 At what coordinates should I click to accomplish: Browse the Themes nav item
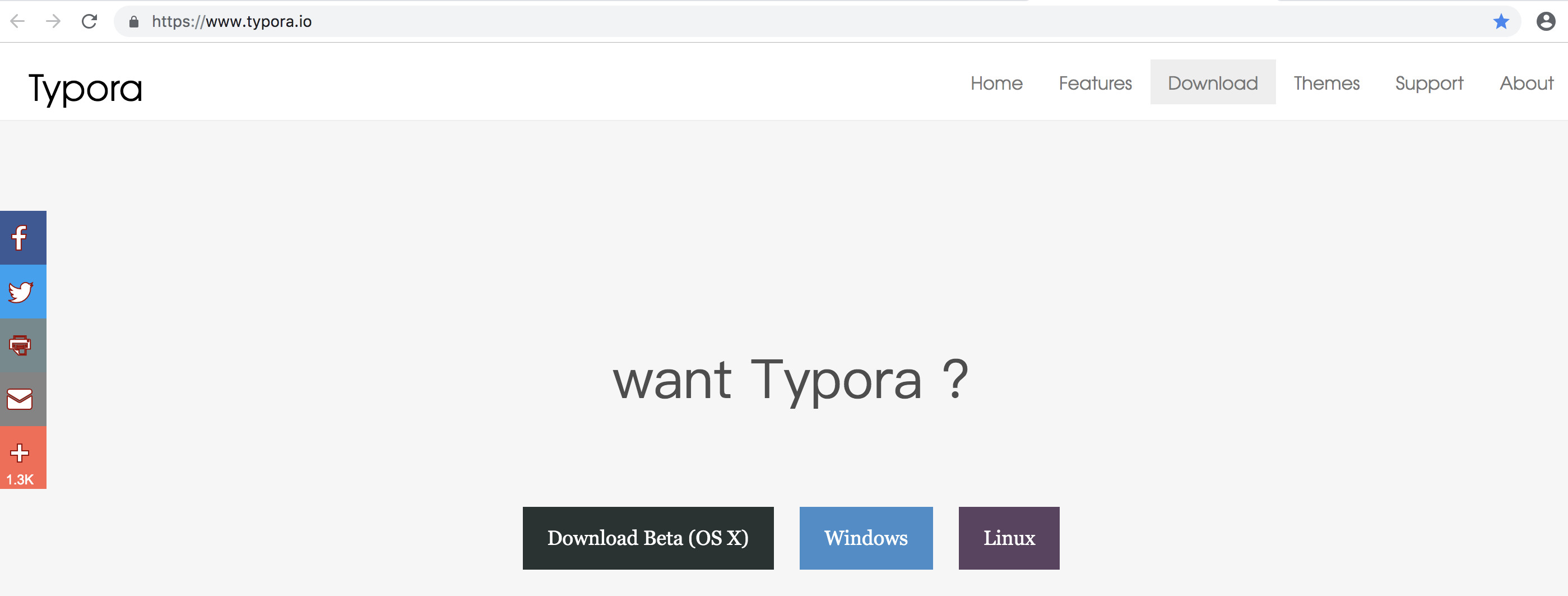[1326, 83]
